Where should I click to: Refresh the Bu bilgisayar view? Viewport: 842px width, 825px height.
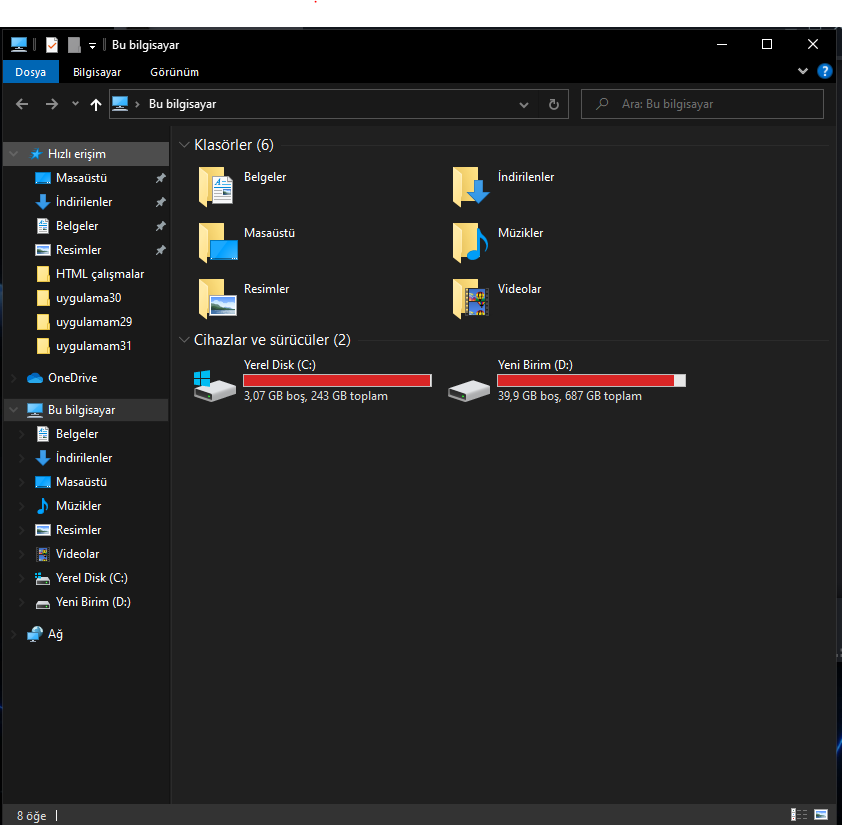554,104
